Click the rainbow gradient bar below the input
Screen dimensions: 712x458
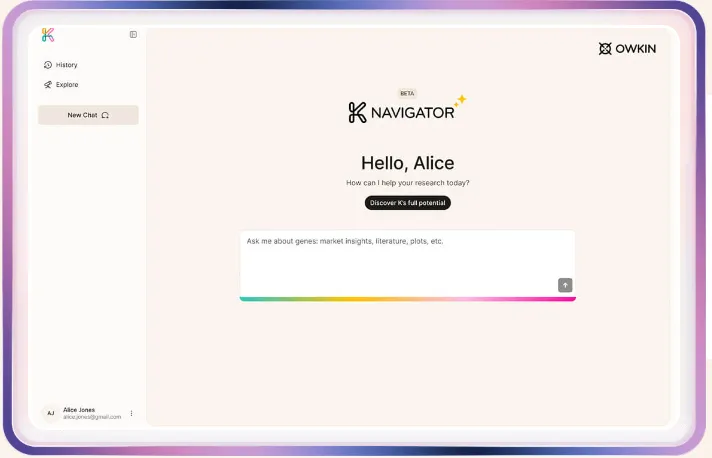[x=407, y=299]
